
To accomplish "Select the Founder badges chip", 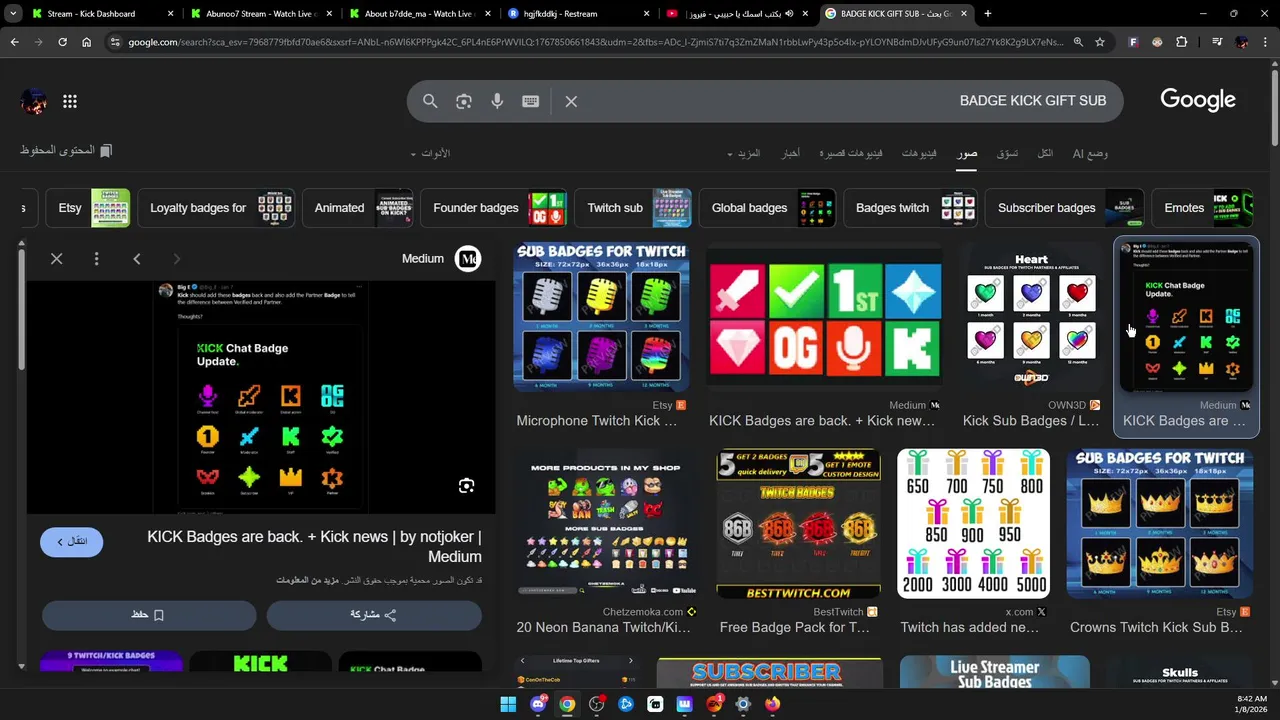I will click(x=494, y=208).
